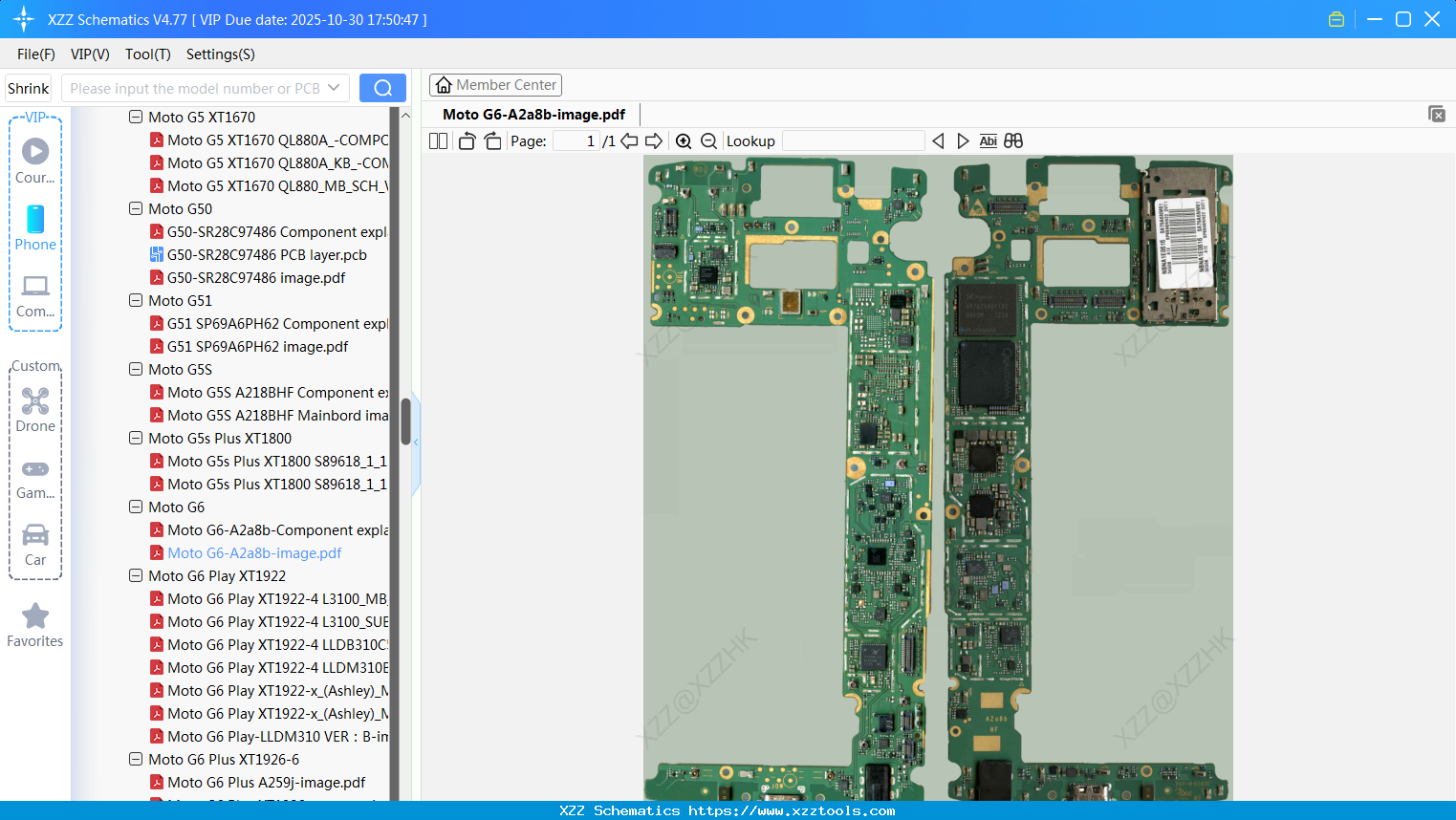Open the Settings(S) menu
This screenshot has width=1456, height=820.
coord(220,54)
